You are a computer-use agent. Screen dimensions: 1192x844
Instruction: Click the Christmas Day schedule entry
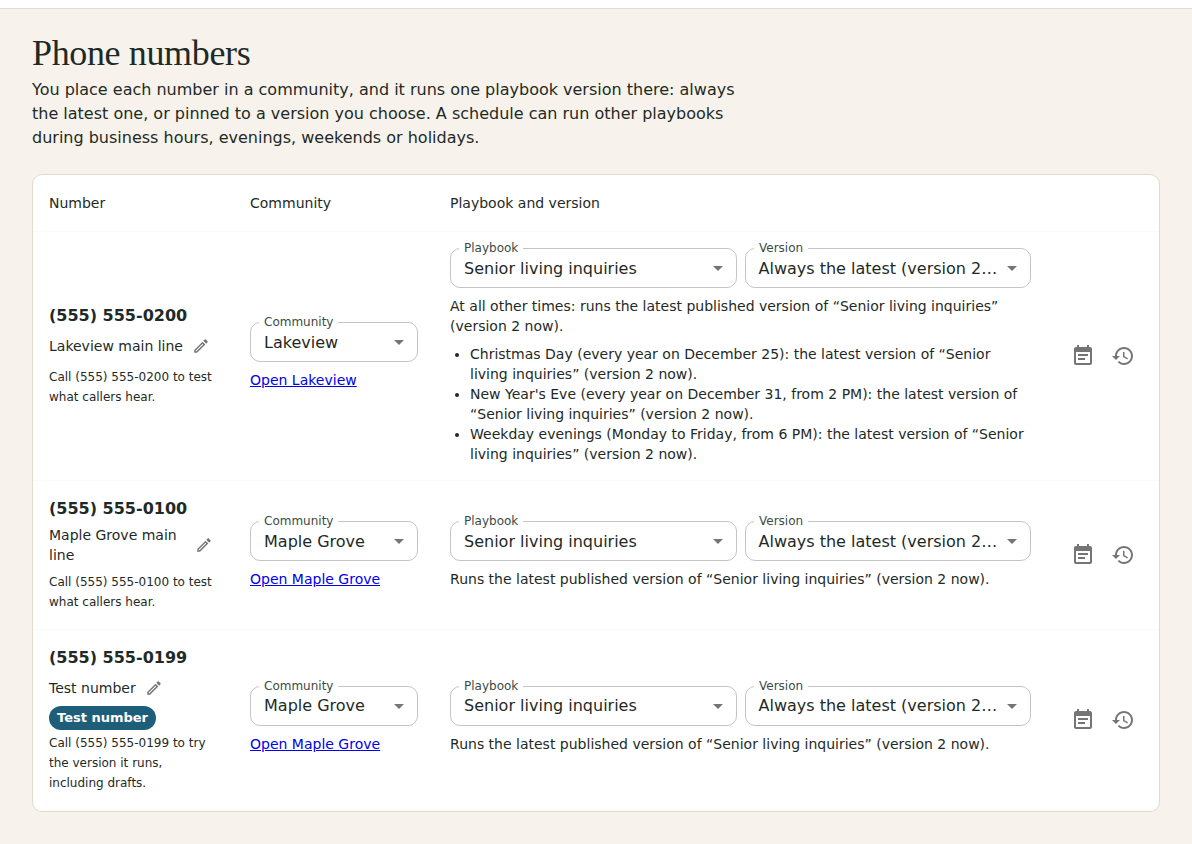pyautogui.click(x=730, y=364)
